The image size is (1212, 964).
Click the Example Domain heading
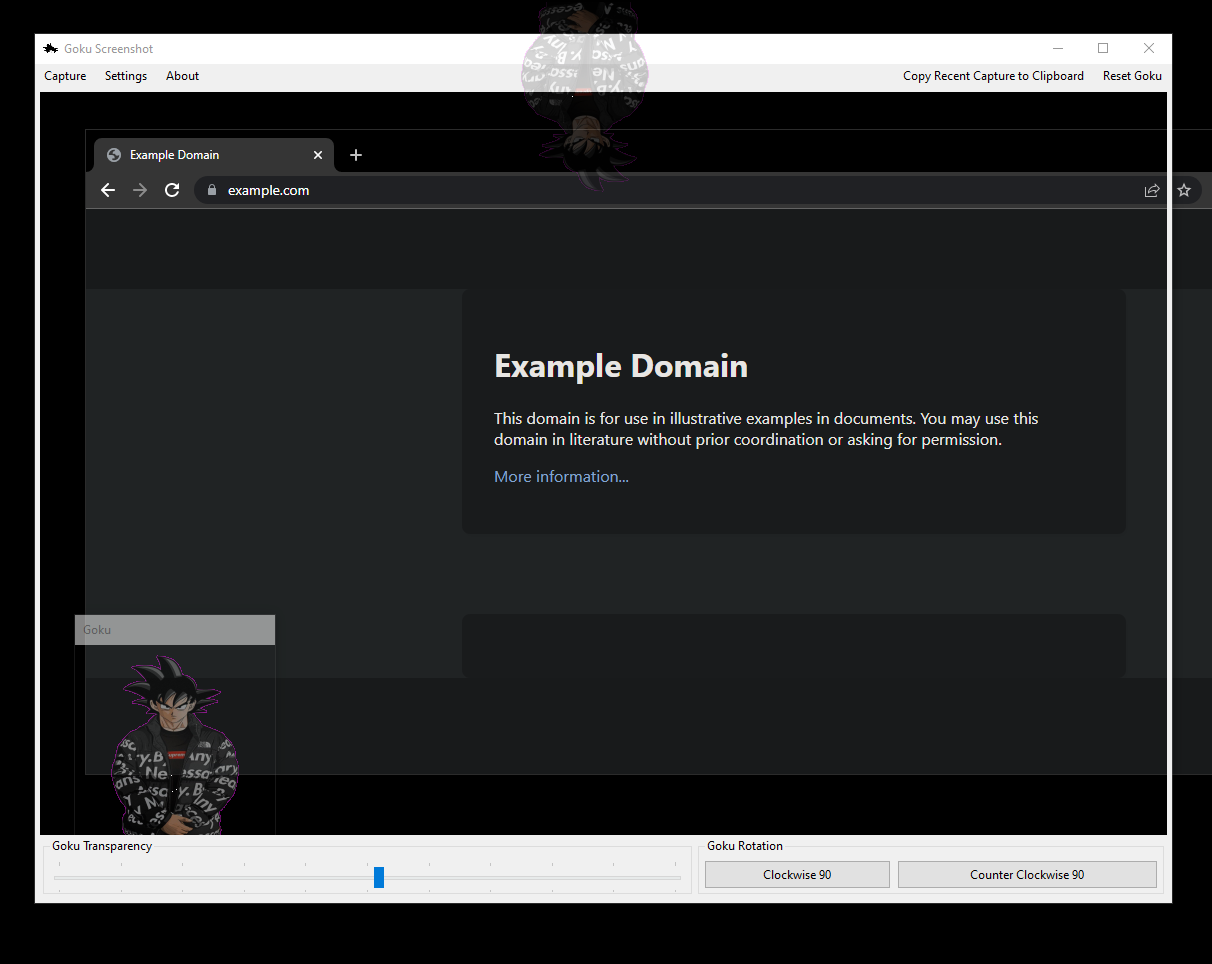(x=621, y=366)
